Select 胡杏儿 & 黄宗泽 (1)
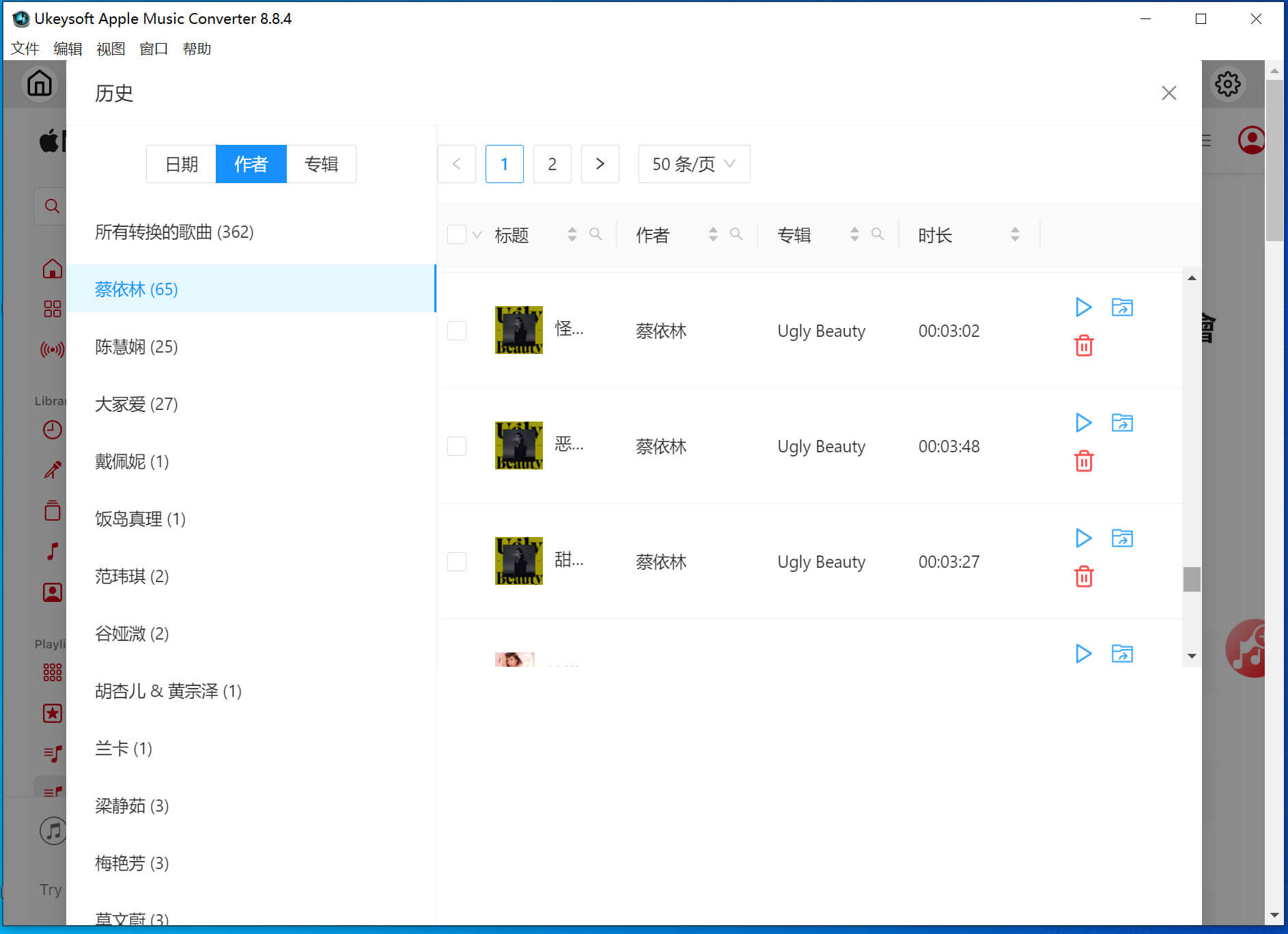Viewport: 1288px width, 934px height. [251, 691]
